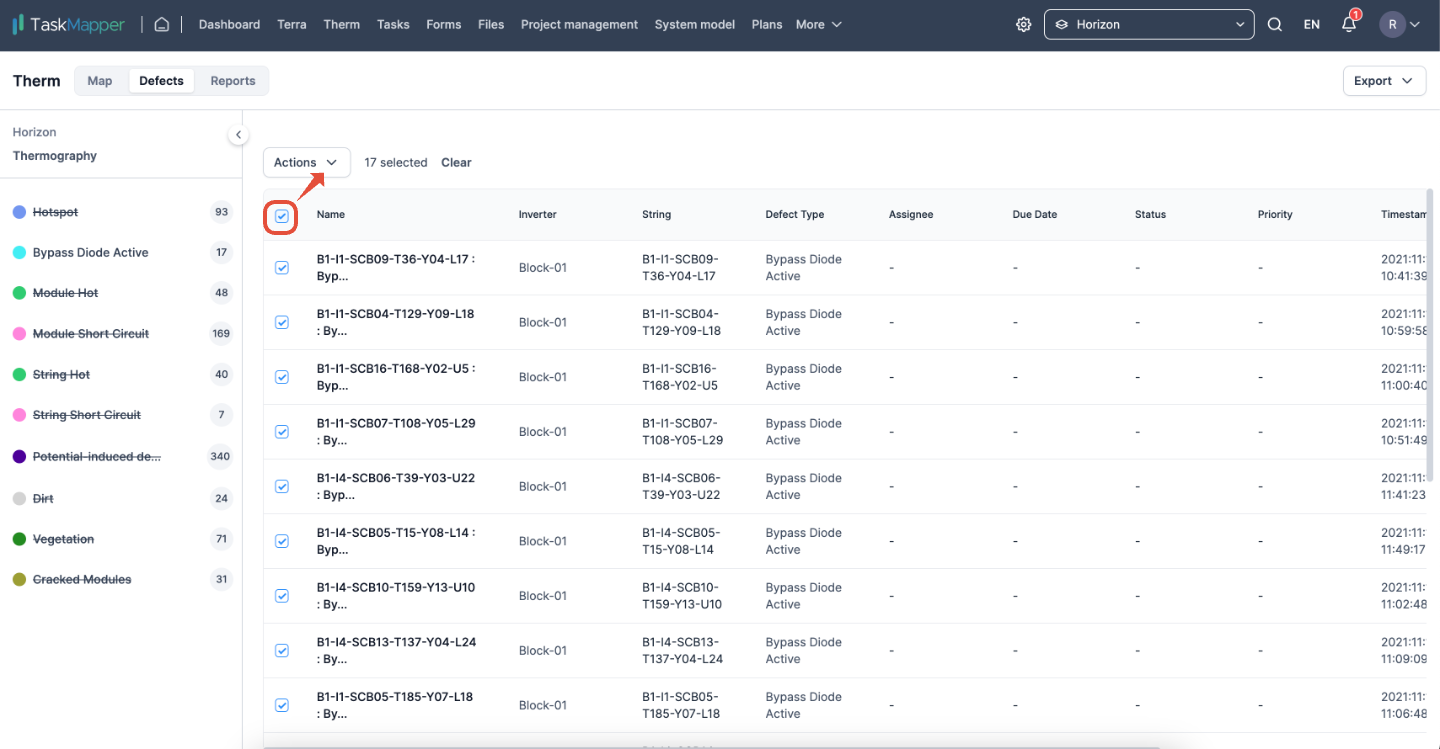The image size is (1440, 749).
Task: Open defect B1-I4-SCB06-T39-Y03-U22 name
Action: click(x=396, y=486)
